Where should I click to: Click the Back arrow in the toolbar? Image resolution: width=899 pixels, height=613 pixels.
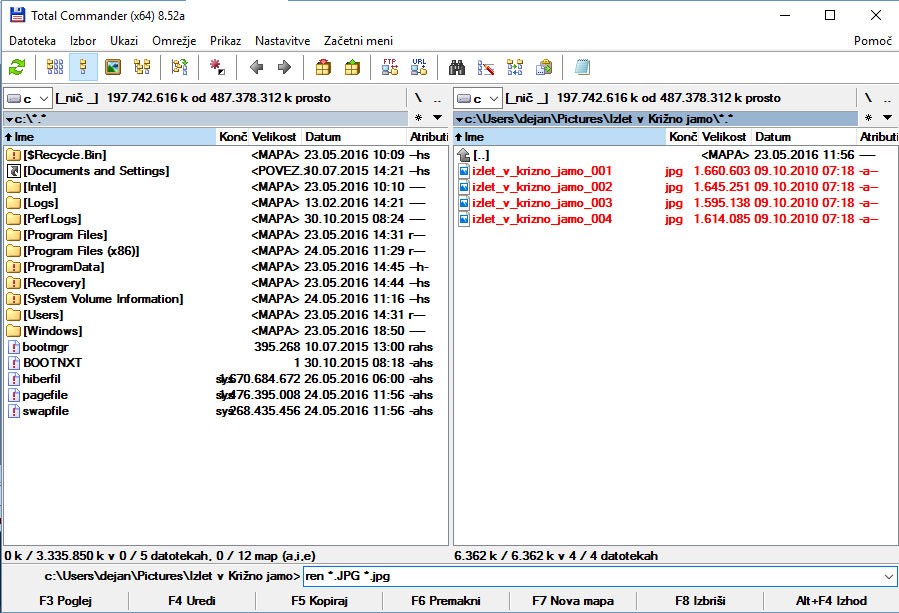click(x=256, y=67)
